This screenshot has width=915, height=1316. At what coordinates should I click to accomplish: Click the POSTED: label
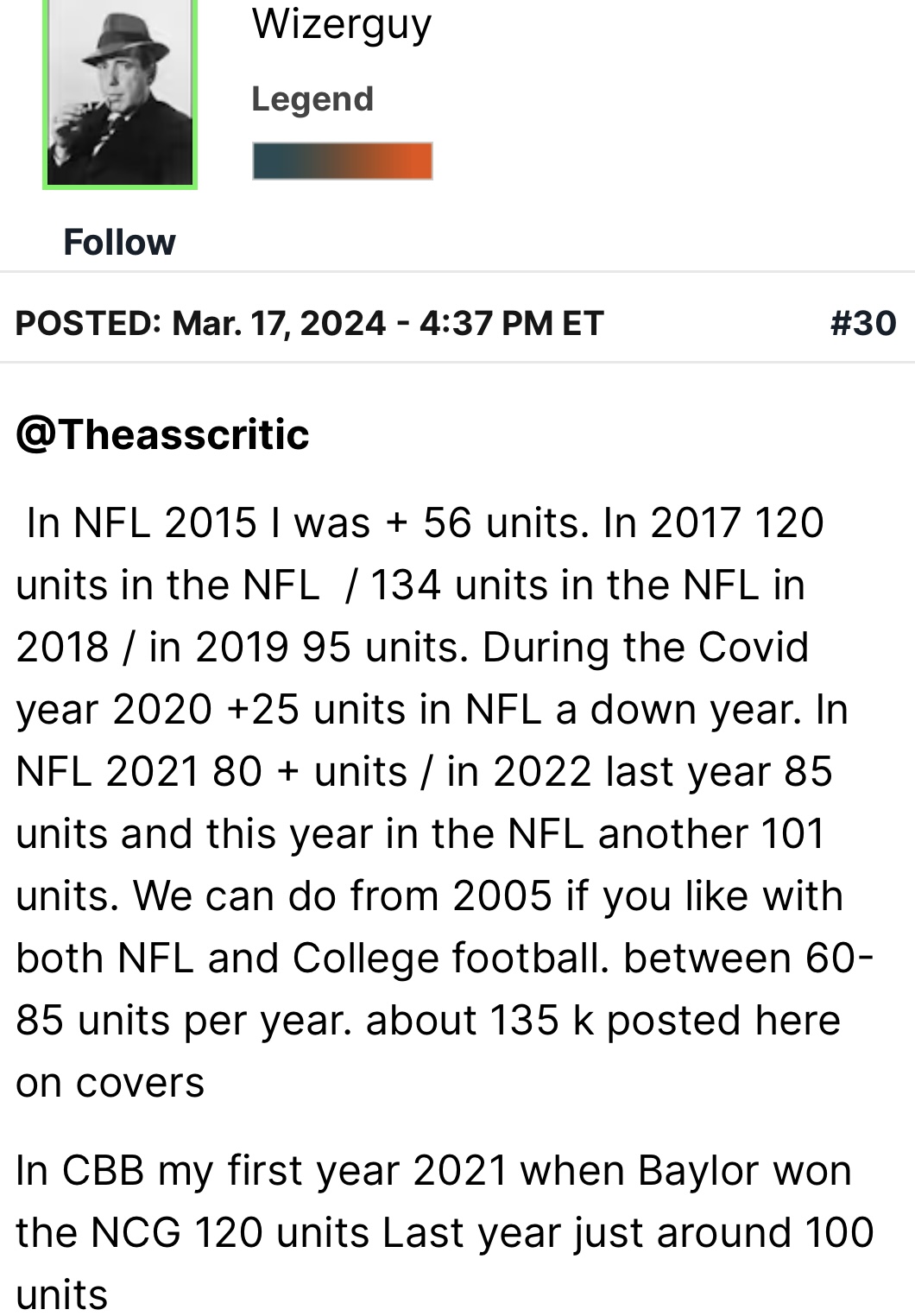[x=88, y=323]
